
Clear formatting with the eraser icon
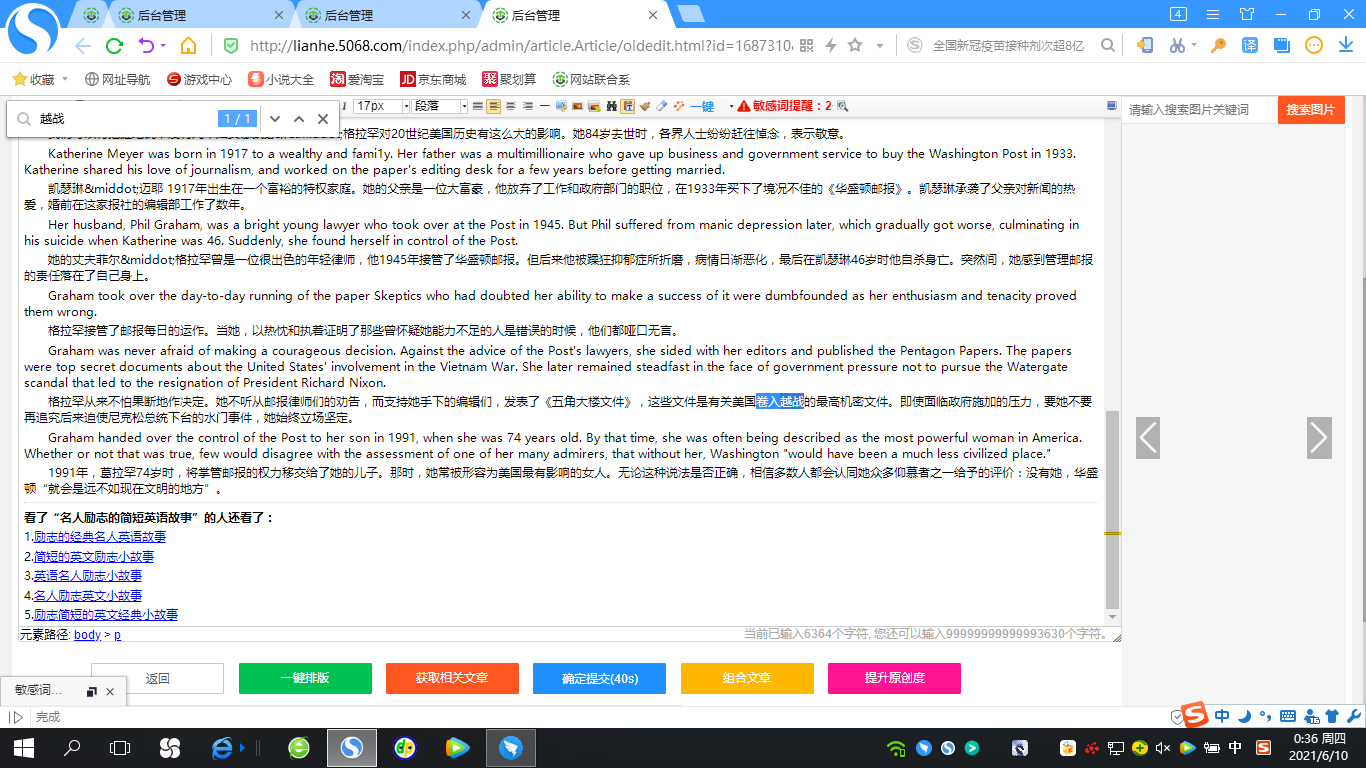661,105
